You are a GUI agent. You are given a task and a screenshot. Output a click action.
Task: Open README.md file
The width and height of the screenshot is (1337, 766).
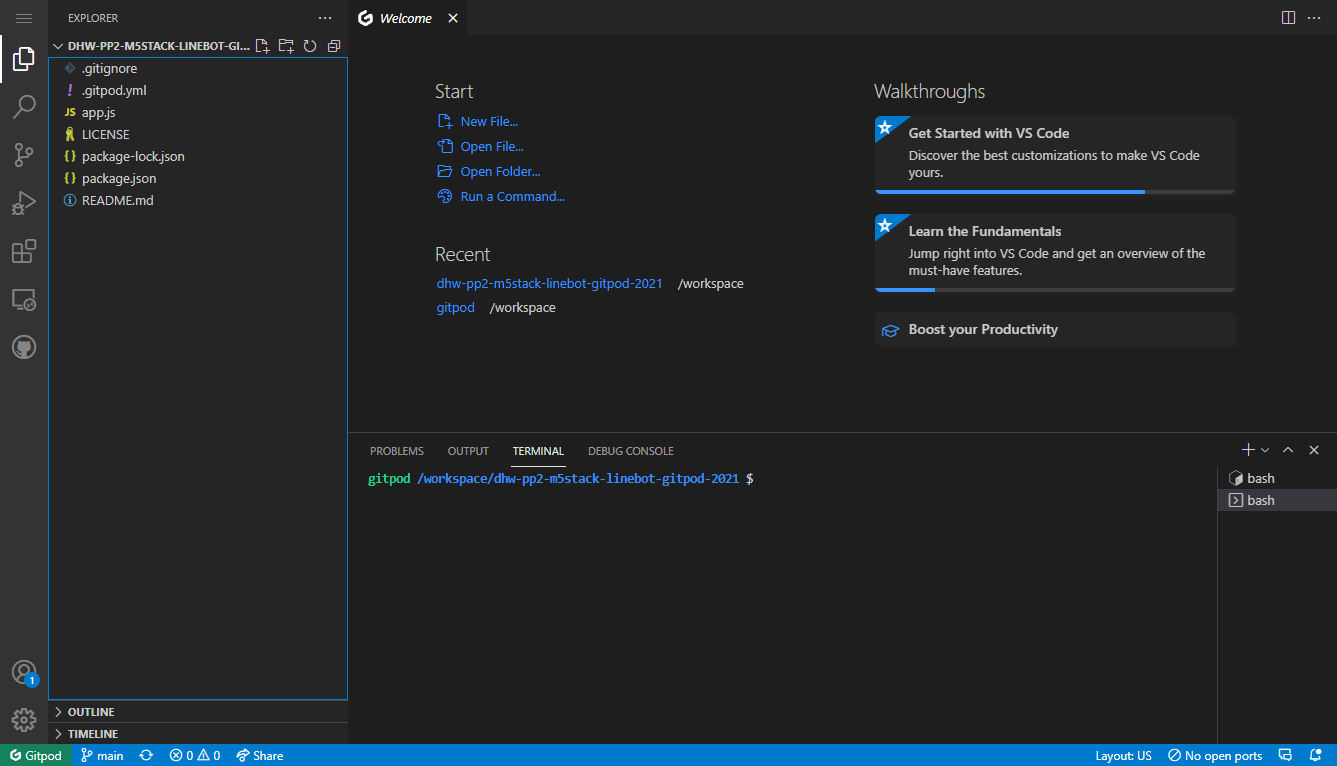(198, 200)
